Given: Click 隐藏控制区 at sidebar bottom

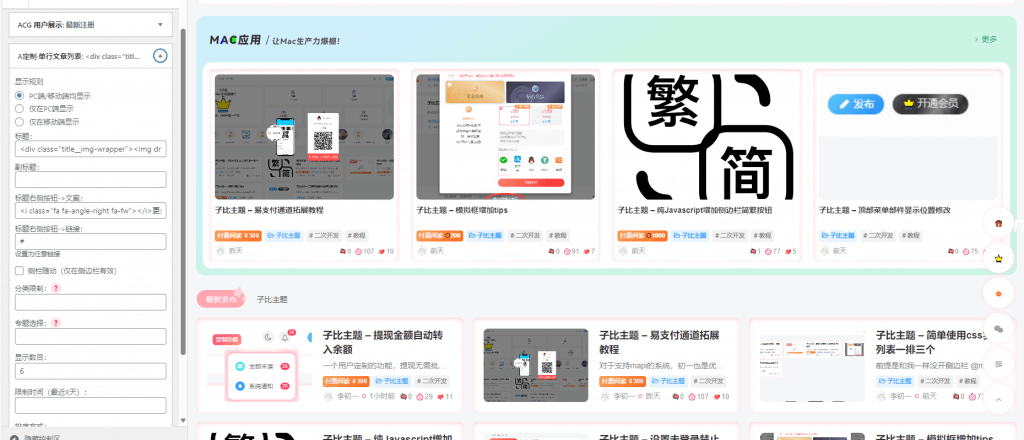Looking at the screenshot, I should 43,437.
